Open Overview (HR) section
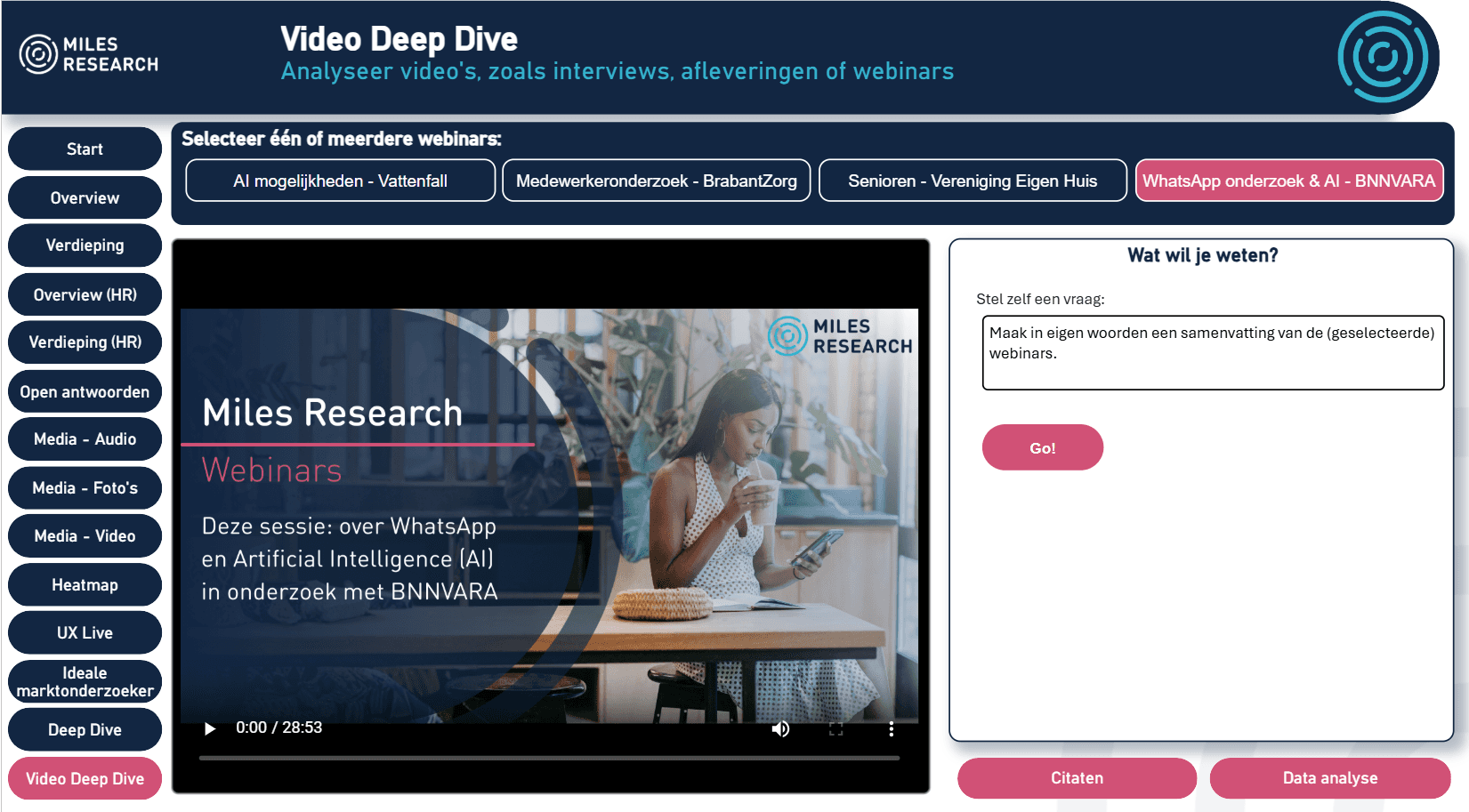Screen dimensions: 1469x812 [85, 294]
